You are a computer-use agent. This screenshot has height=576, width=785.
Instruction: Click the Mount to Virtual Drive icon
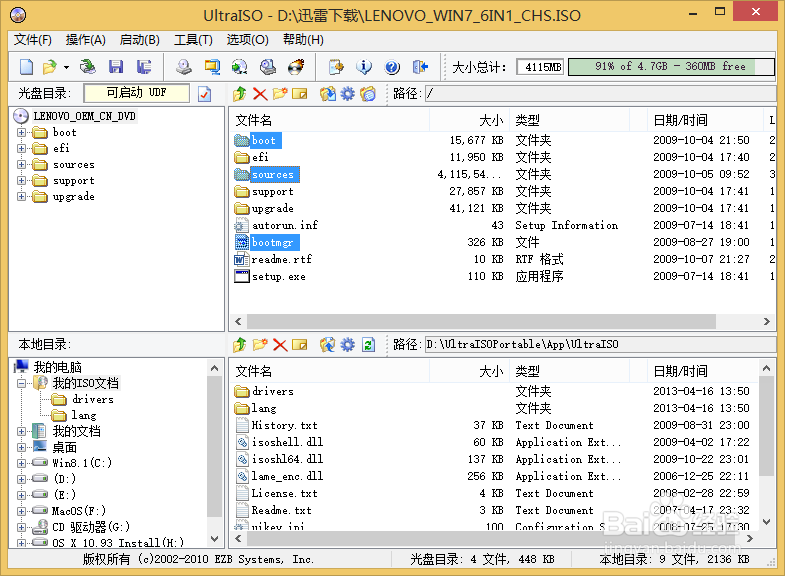tap(268, 67)
